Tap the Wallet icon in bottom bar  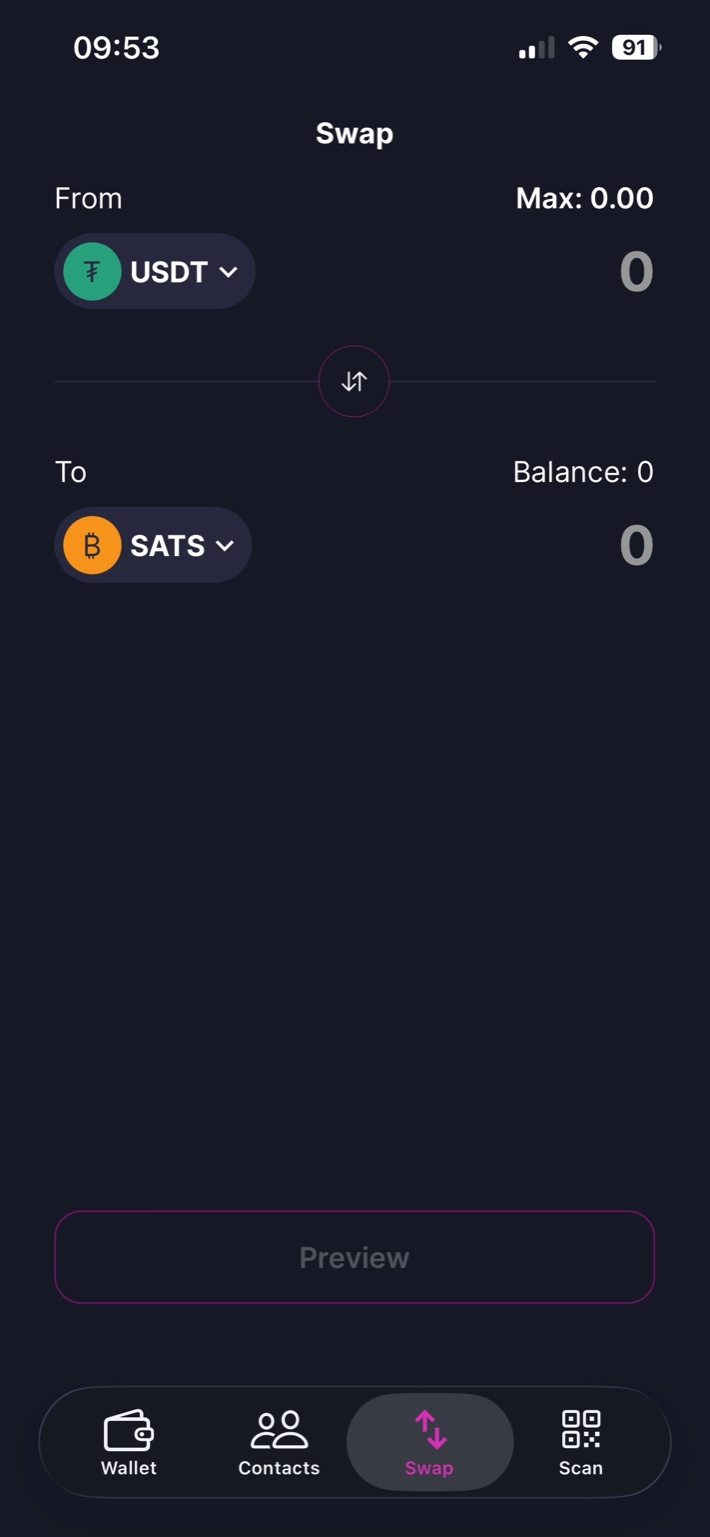129,1430
